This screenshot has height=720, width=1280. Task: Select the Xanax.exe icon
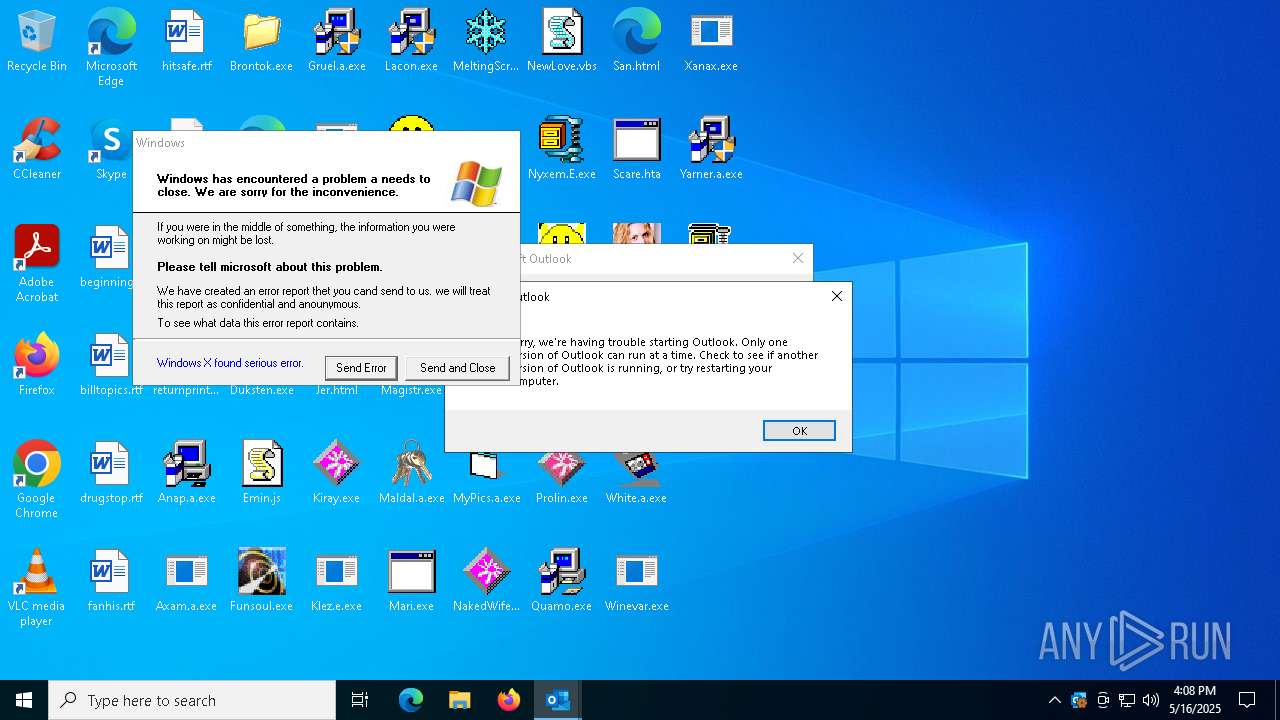coord(711,41)
